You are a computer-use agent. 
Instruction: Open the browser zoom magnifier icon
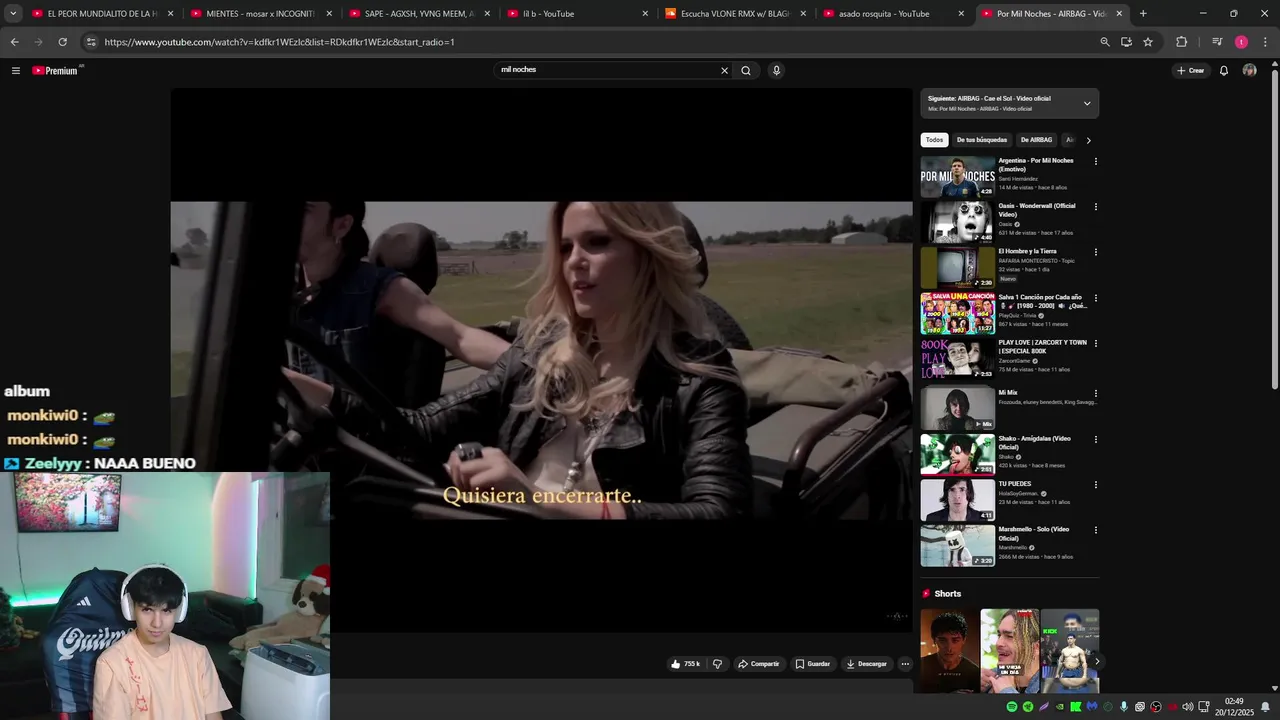(x=1104, y=42)
